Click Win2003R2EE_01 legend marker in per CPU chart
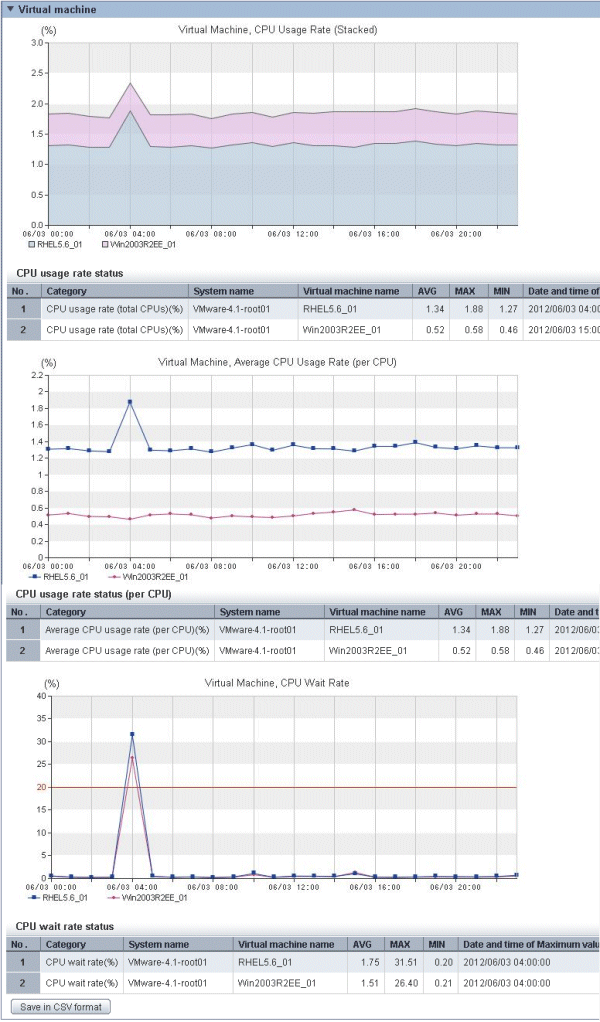600x1022 pixels. [x=113, y=577]
